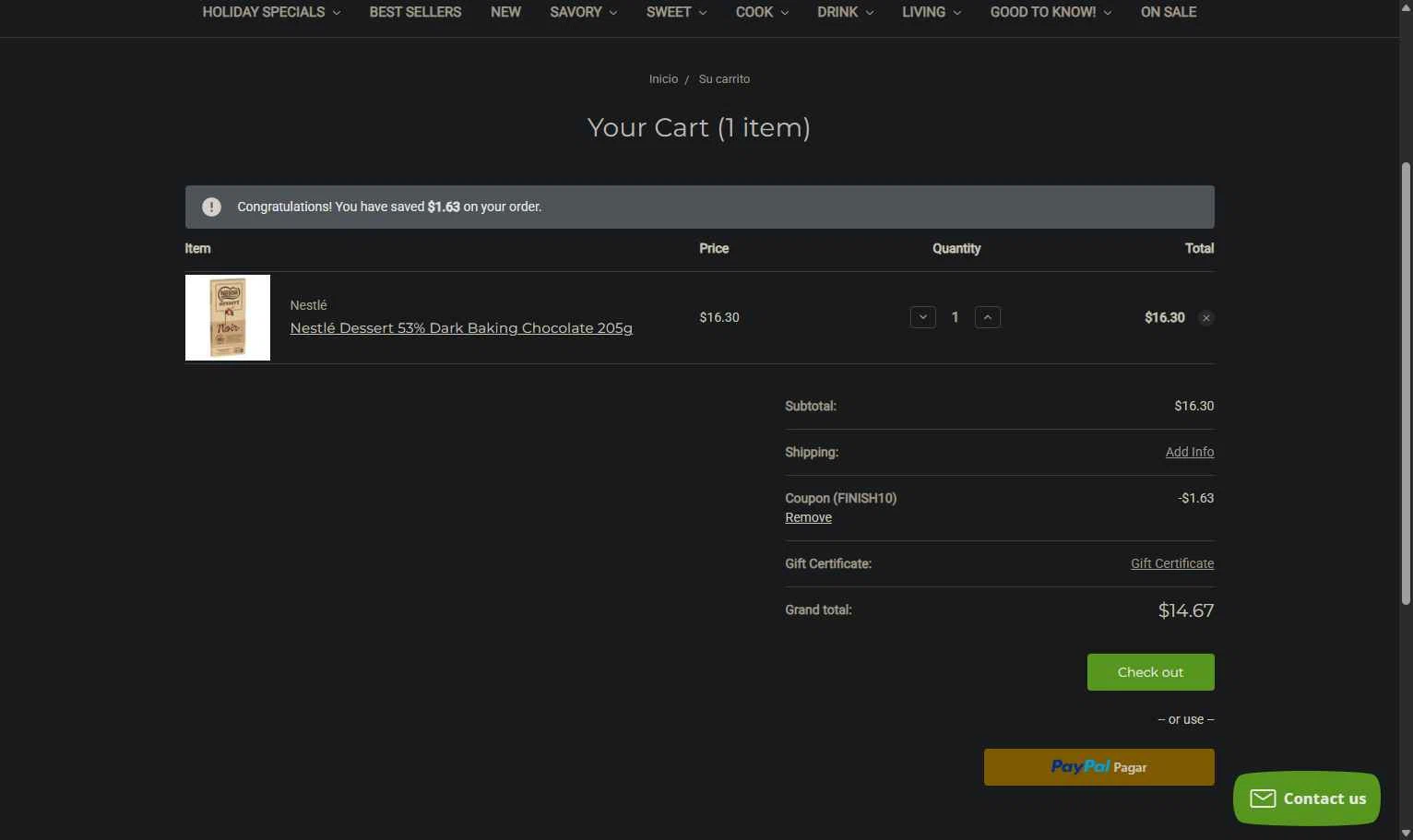Viewport: 1413px width, 840px height.
Task: Click the alert icon in savings banner
Action: [x=212, y=207]
